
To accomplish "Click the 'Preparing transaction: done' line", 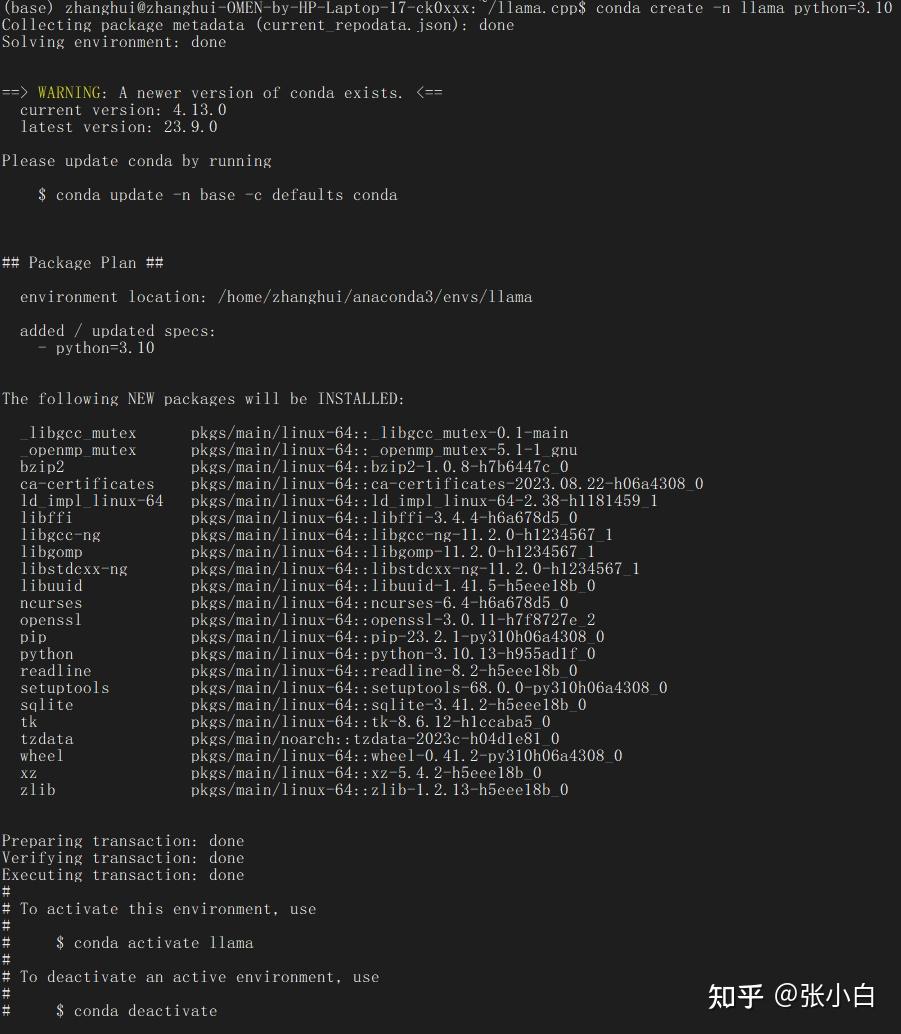I will pos(123,841).
